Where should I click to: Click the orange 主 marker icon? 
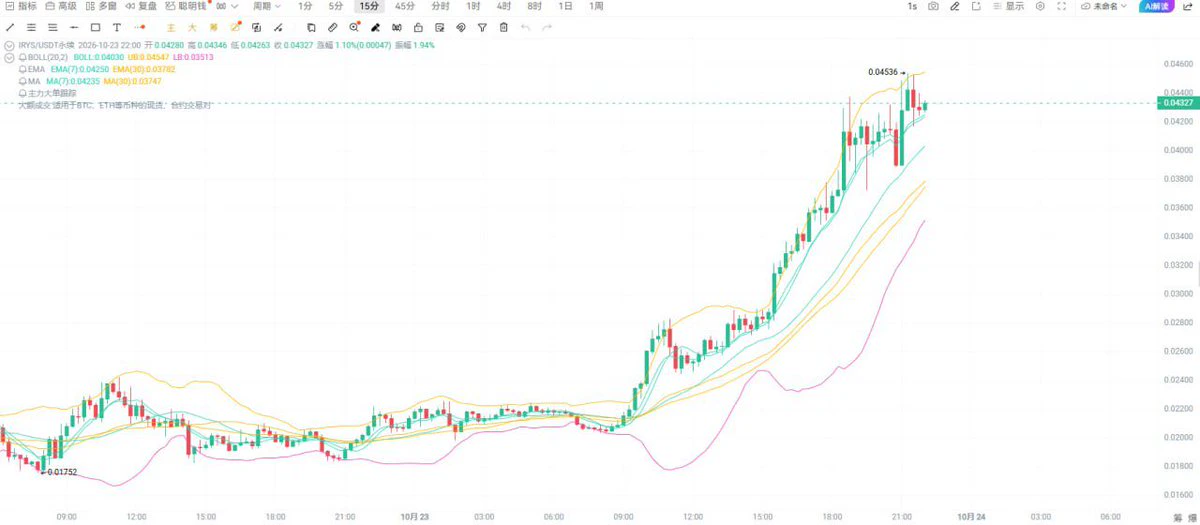pos(171,27)
